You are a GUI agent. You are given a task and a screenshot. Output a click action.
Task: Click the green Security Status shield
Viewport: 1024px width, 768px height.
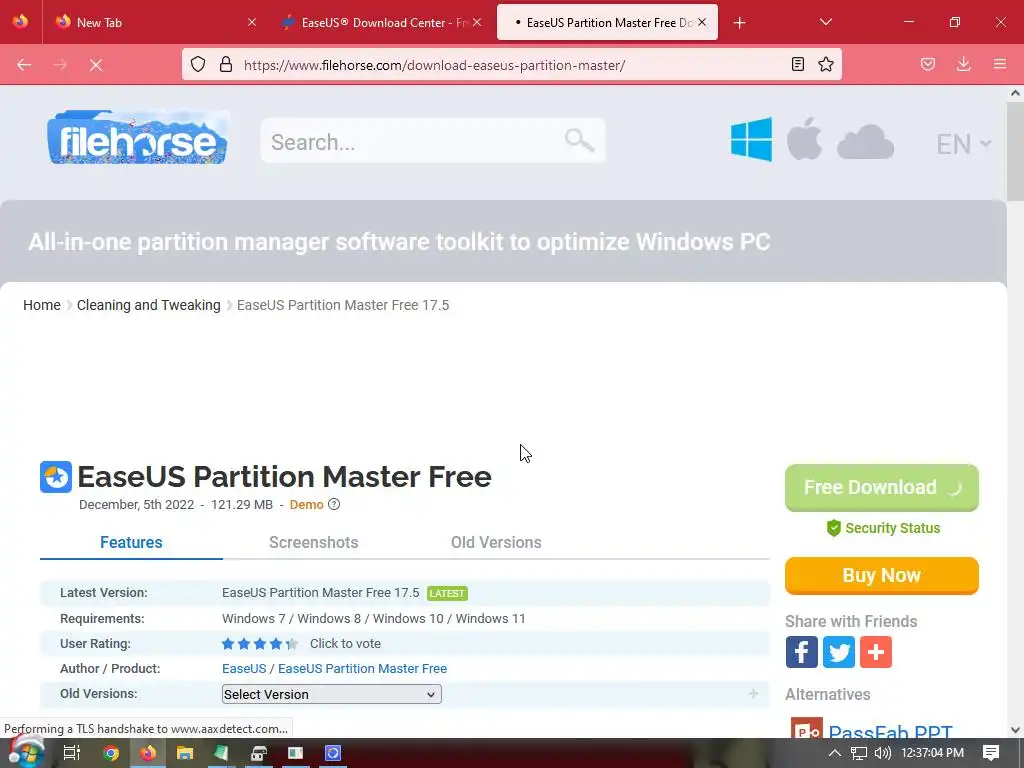[x=833, y=528]
